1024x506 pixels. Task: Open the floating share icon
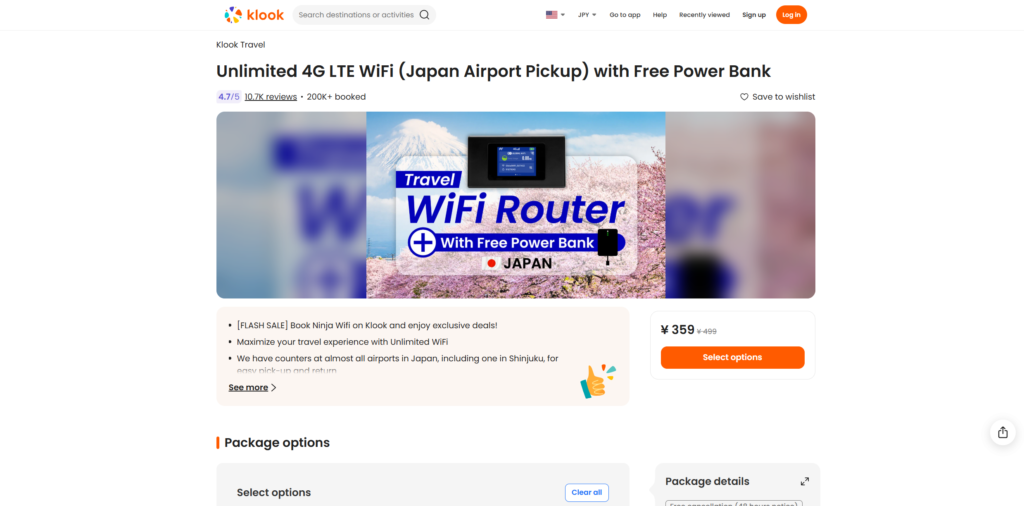1002,432
